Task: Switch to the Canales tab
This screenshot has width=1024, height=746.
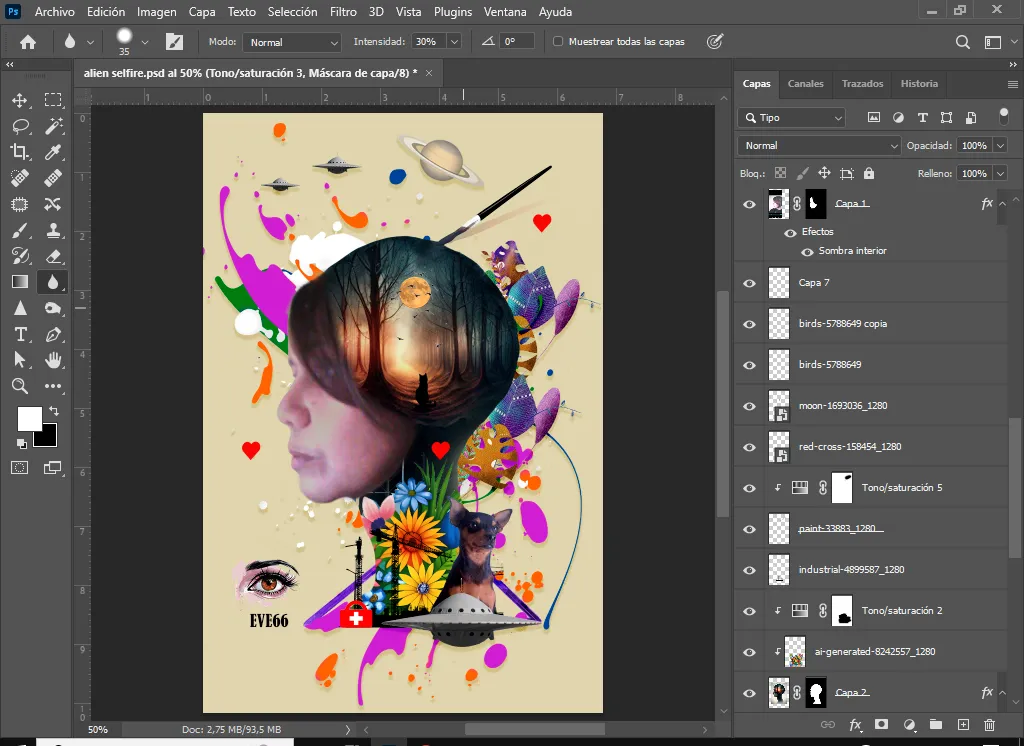Action: click(x=805, y=84)
